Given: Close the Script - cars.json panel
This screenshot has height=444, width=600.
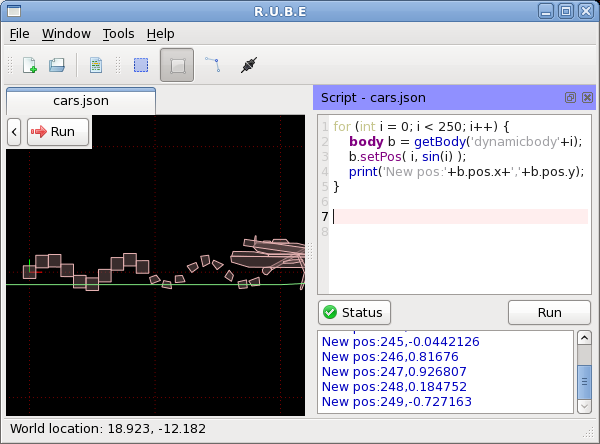Looking at the screenshot, I should [x=587, y=98].
